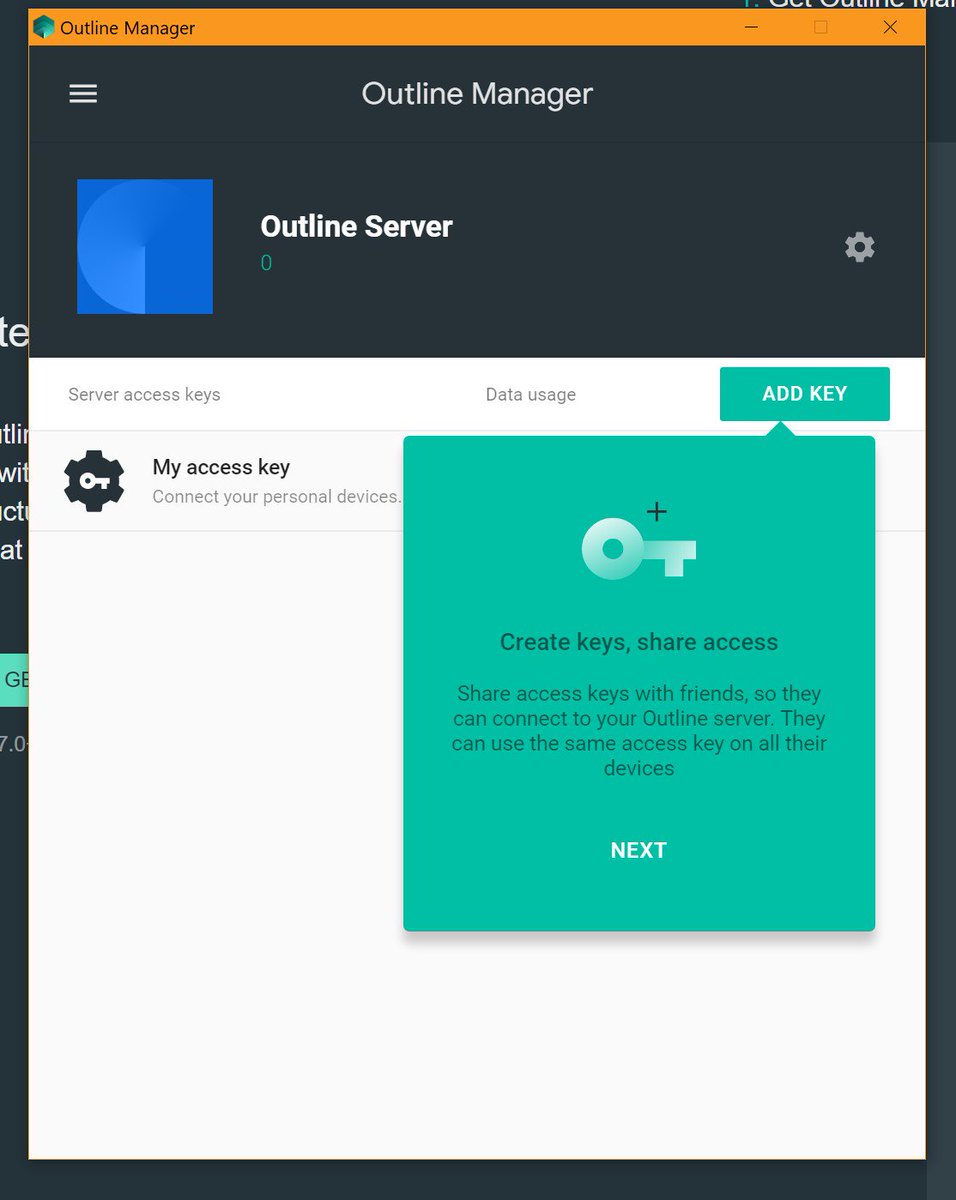Click the Outline app icon in title bar
This screenshot has width=956, height=1200.
click(44, 27)
